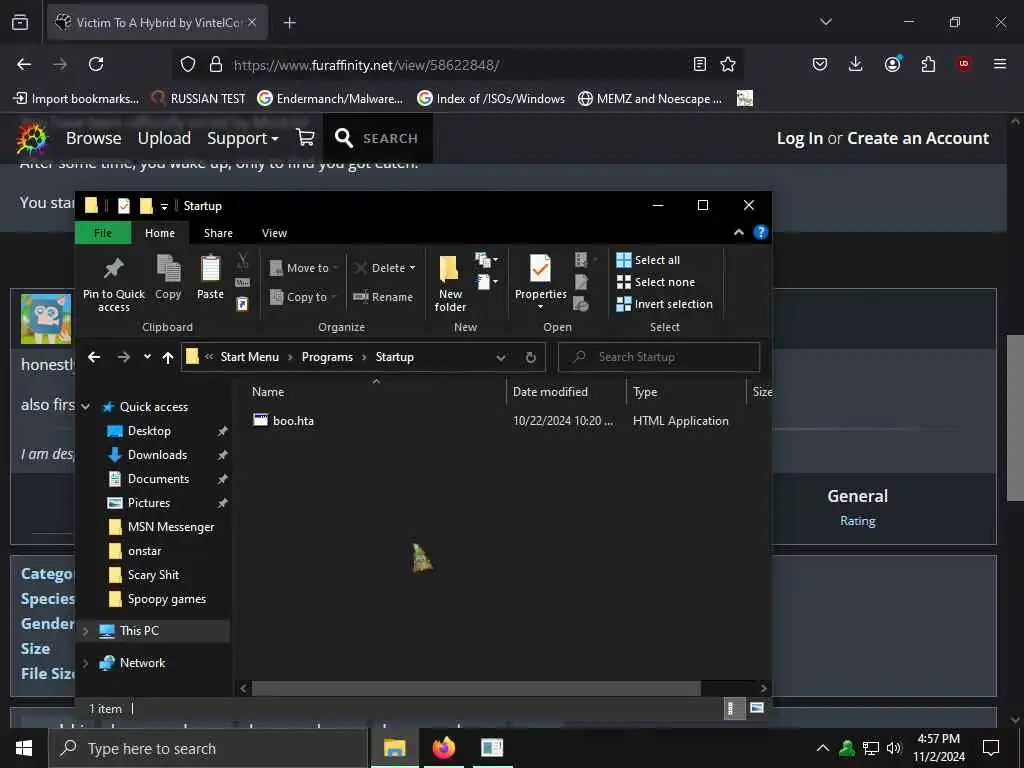Viewport: 1024px width, 768px height.
Task: Expand the Network tree node
Action: tap(85, 664)
